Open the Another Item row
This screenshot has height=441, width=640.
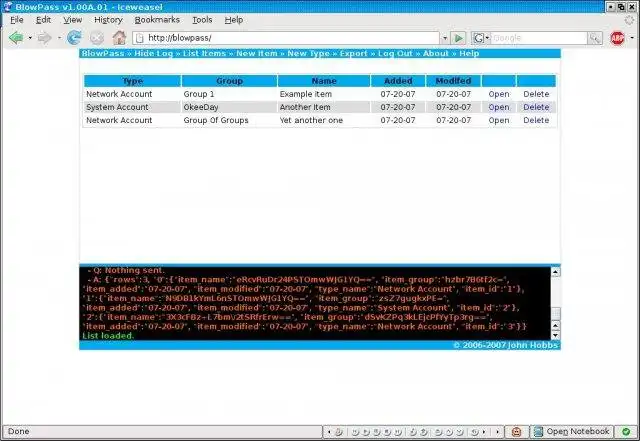499,107
